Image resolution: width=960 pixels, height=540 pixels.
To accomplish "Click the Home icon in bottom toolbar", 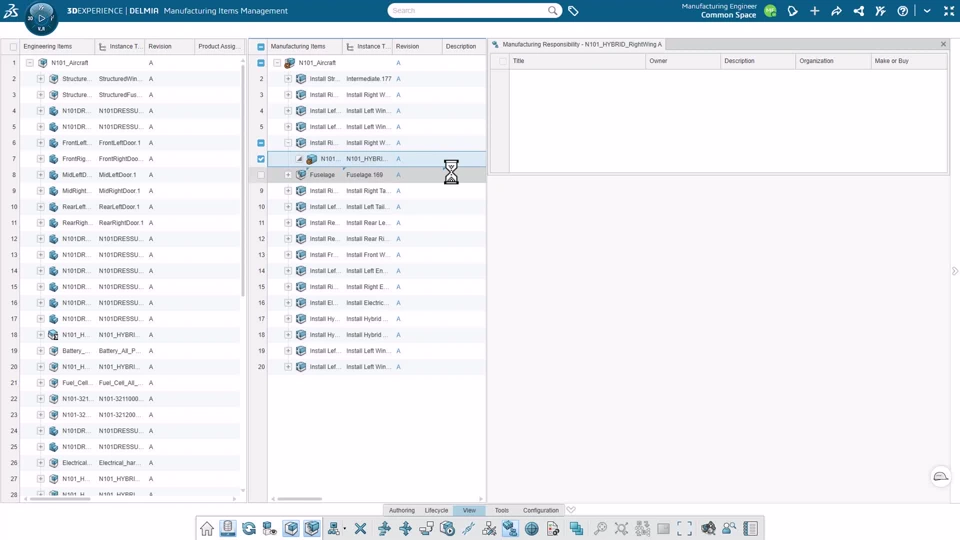I will pyautogui.click(x=207, y=528).
